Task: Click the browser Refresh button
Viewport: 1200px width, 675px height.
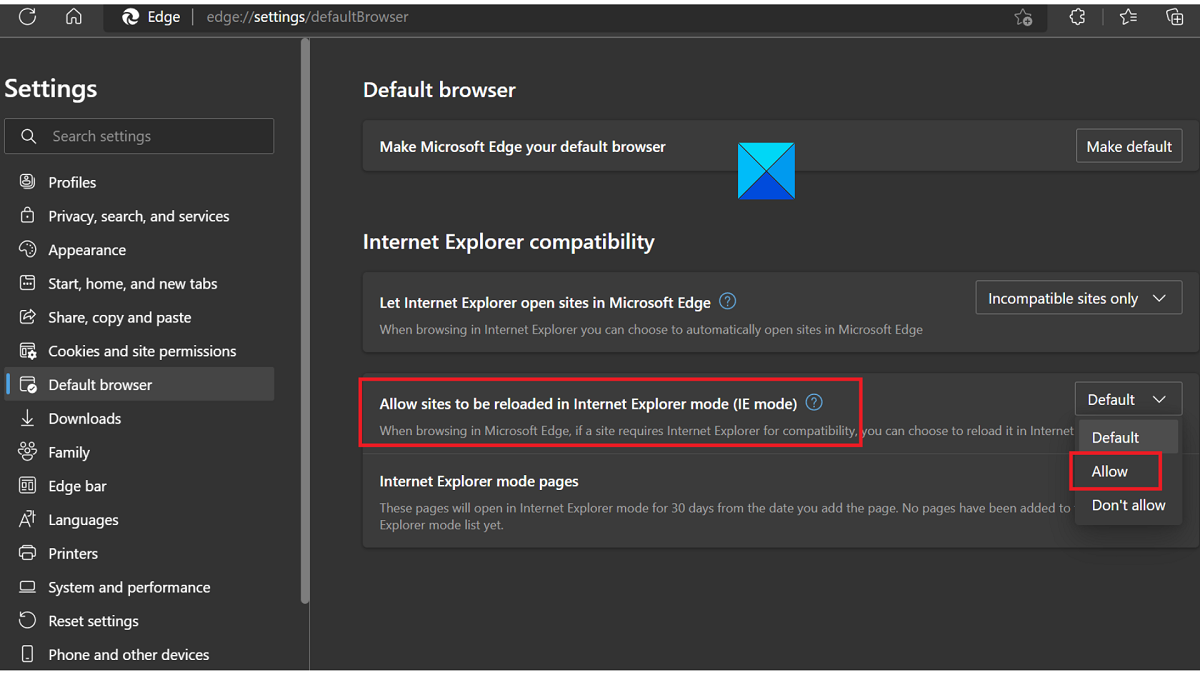Action: 27,16
